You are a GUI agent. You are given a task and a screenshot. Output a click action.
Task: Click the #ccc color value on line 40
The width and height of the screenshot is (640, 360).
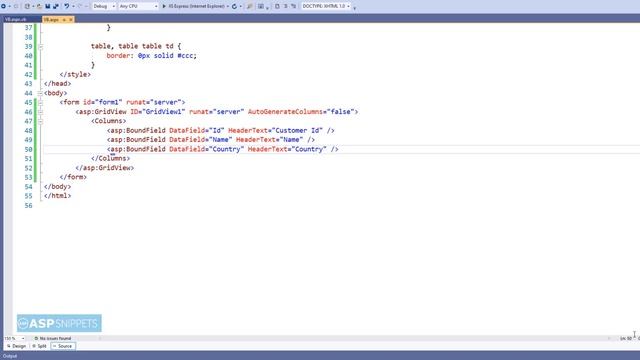pyautogui.click(x=185, y=56)
